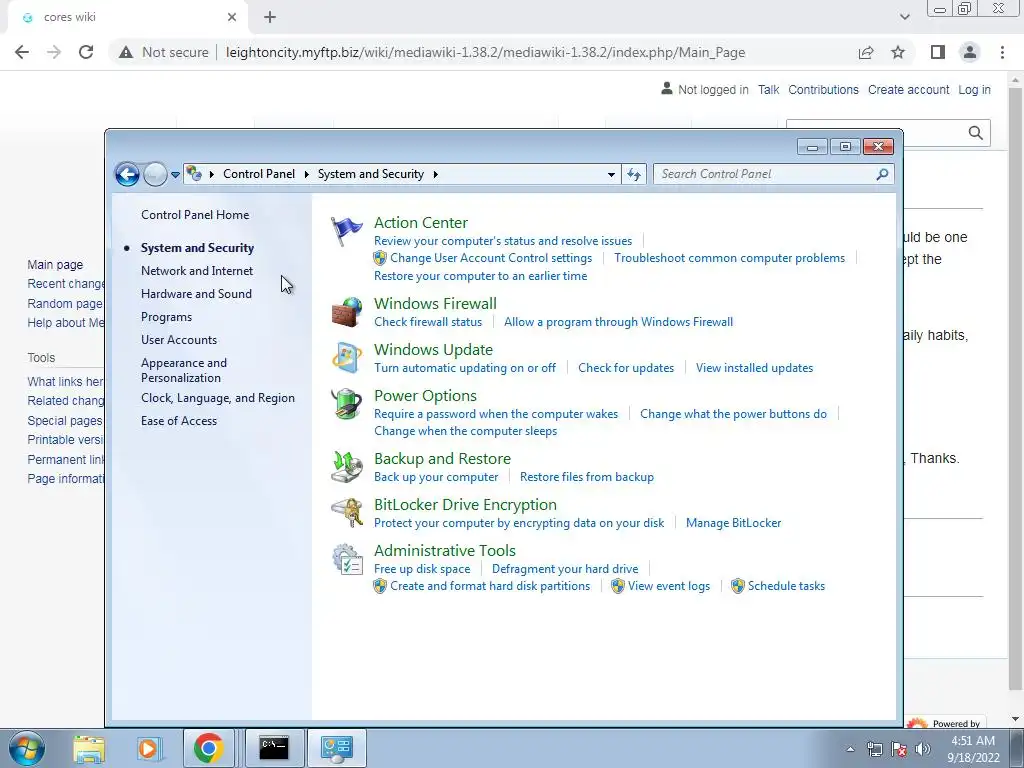Go to Control Panel Home

(195, 215)
